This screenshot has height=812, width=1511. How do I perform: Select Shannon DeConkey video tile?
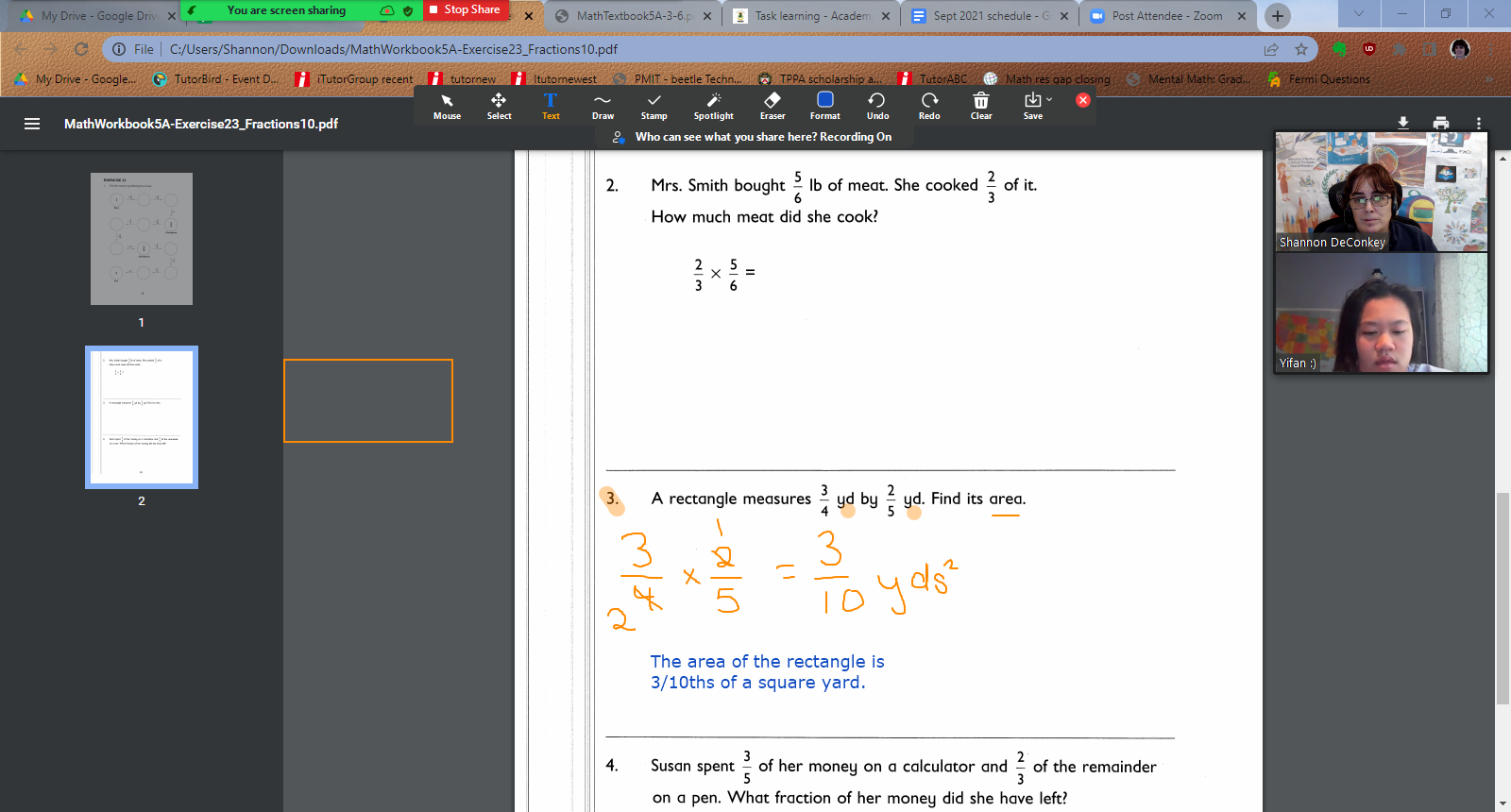(x=1382, y=191)
